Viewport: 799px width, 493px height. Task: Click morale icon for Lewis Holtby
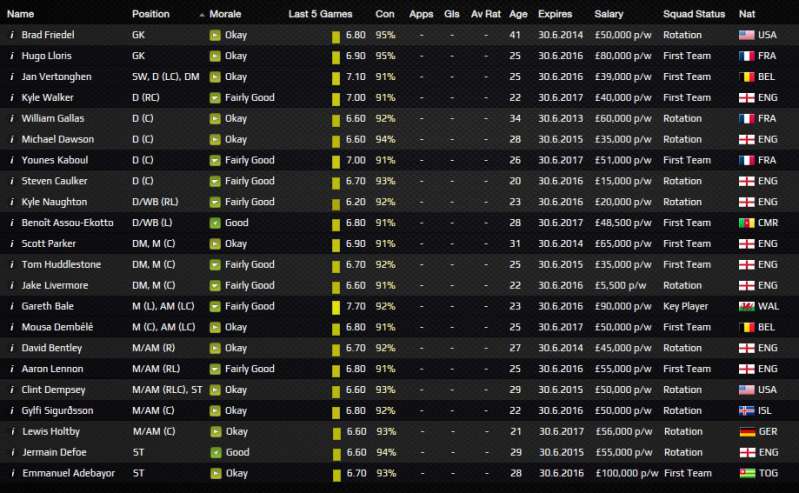point(216,432)
